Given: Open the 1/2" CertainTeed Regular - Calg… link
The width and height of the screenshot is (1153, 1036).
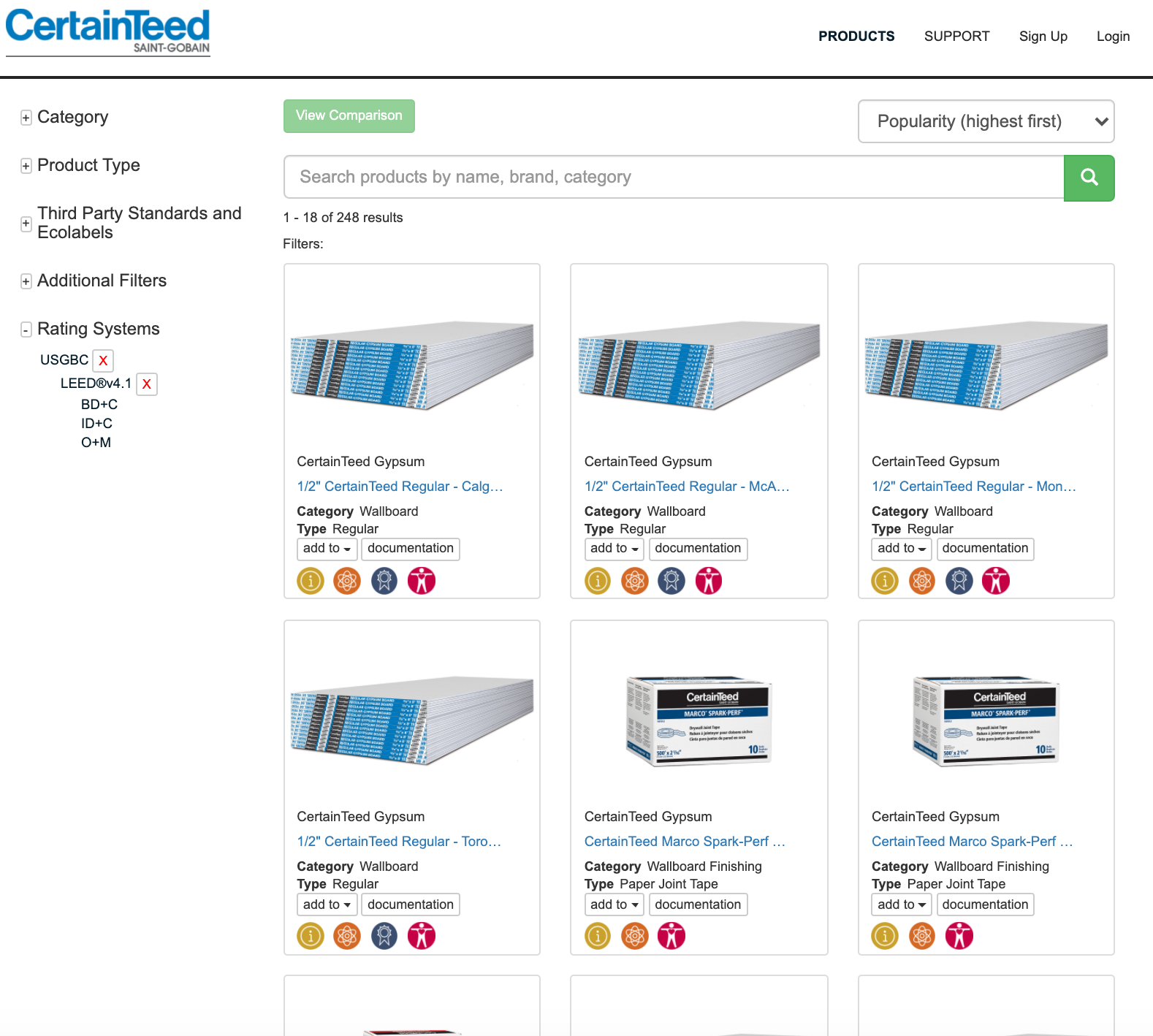Looking at the screenshot, I should click(x=400, y=487).
